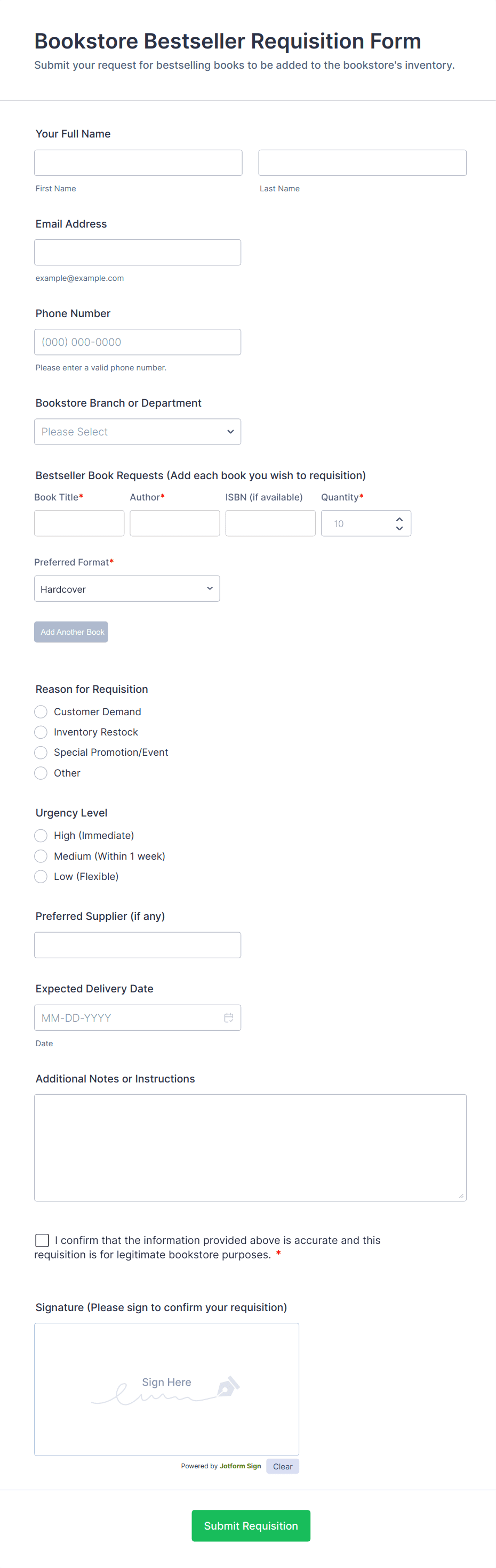This screenshot has height=1568, width=496.
Task: Open the Preferred Format dropdown
Action: pos(127,588)
